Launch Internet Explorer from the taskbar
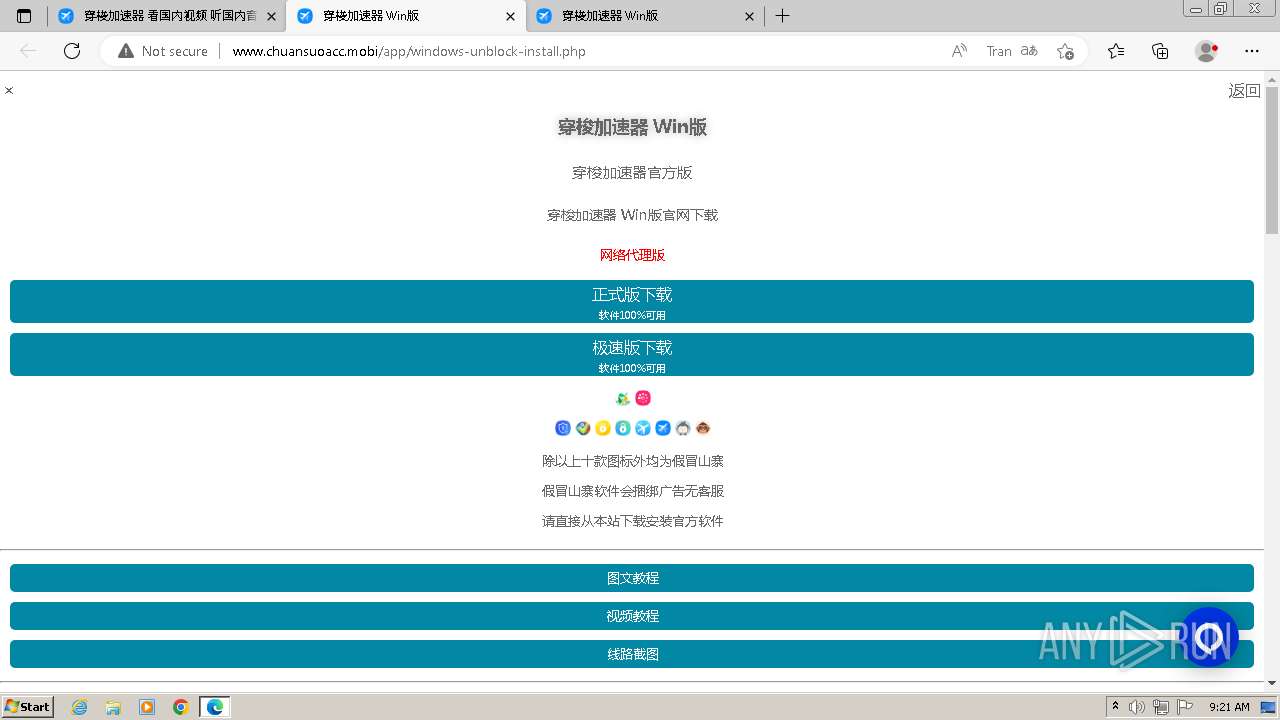 (x=79, y=707)
